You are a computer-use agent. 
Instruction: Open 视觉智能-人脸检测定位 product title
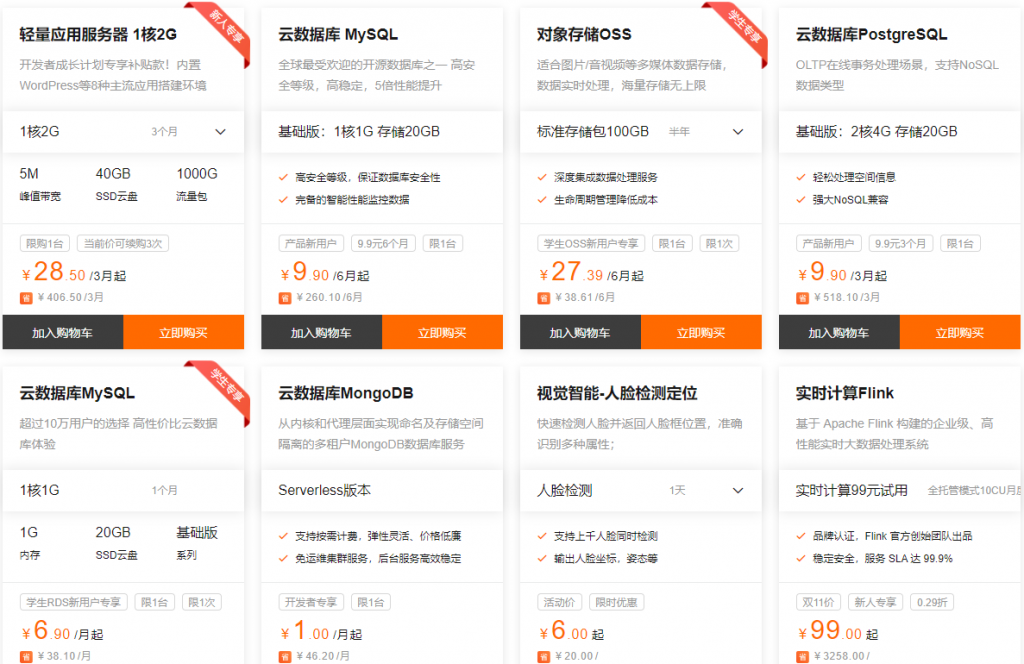[x=617, y=393]
